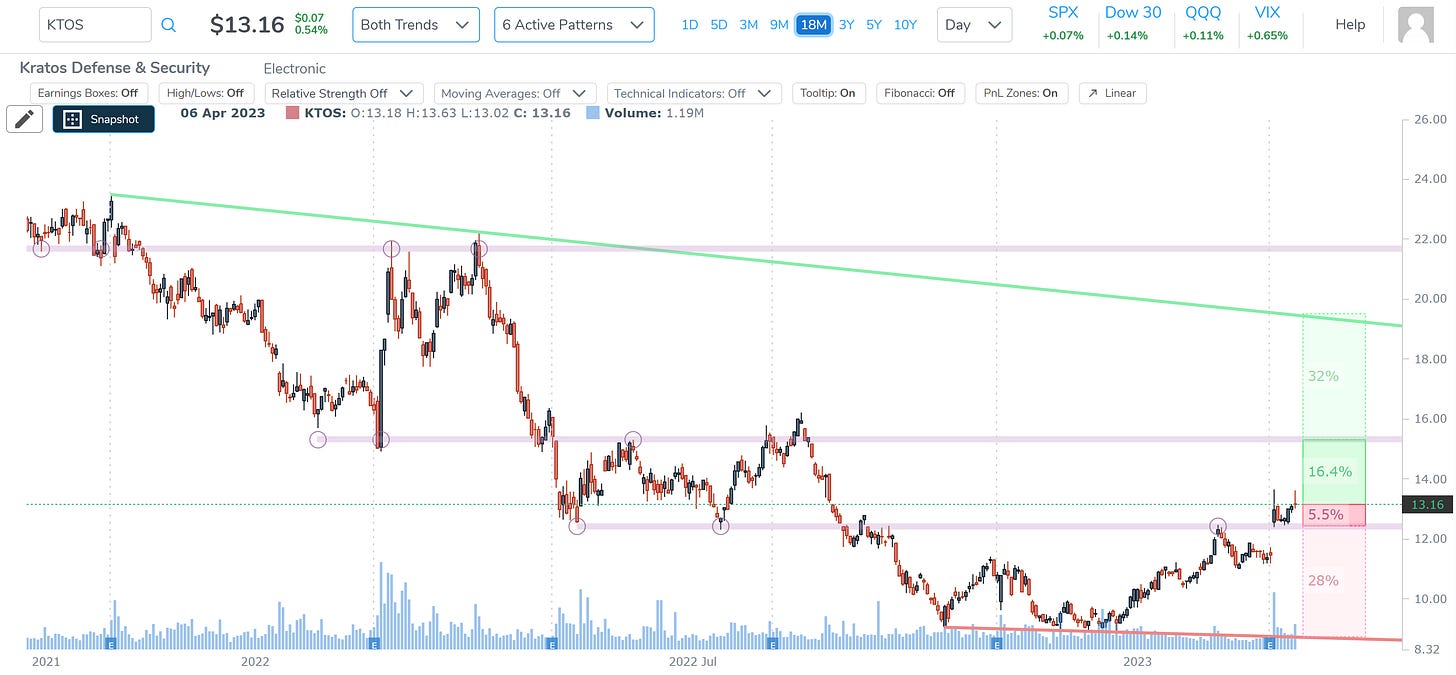Expand 6 Active Patterns dropdown
The image size is (1456, 675).
tap(574, 25)
